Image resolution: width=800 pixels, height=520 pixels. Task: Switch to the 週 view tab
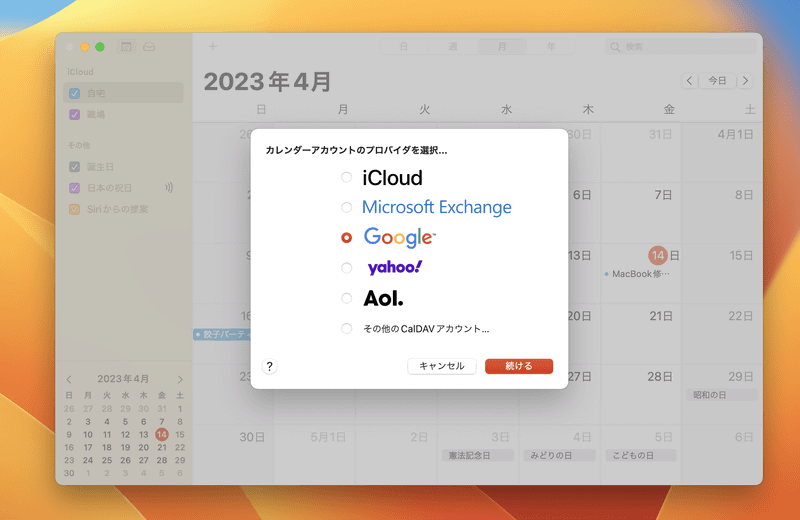453,47
